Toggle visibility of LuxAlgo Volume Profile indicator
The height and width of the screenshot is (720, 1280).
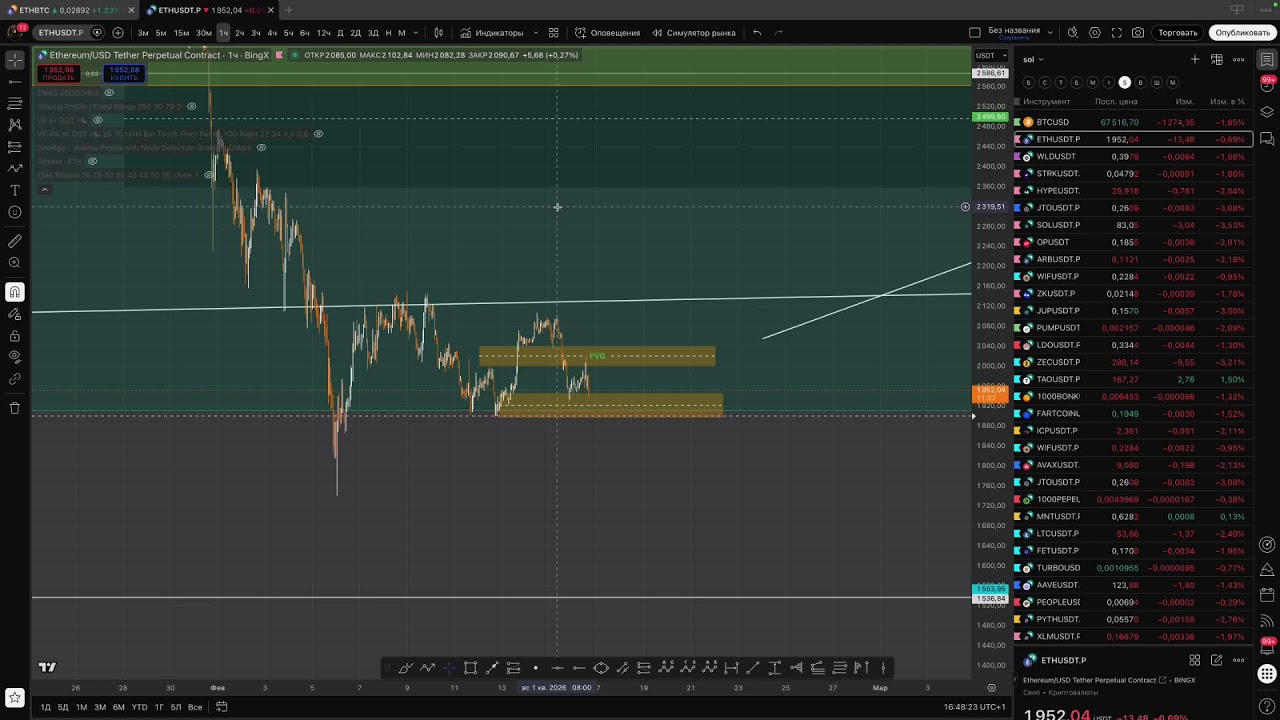(x=261, y=148)
